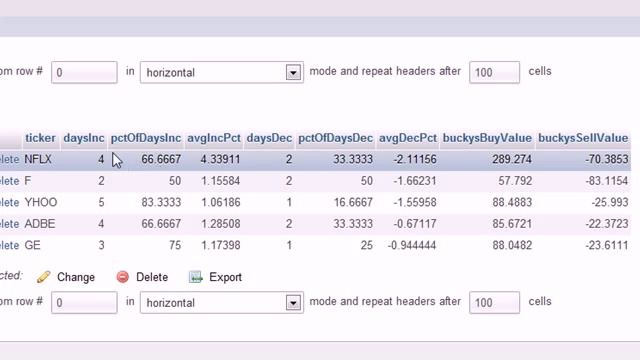The height and width of the screenshot is (360, 640).
Task: Click Delete link in the ADBE row
Action: pos(9,224)
